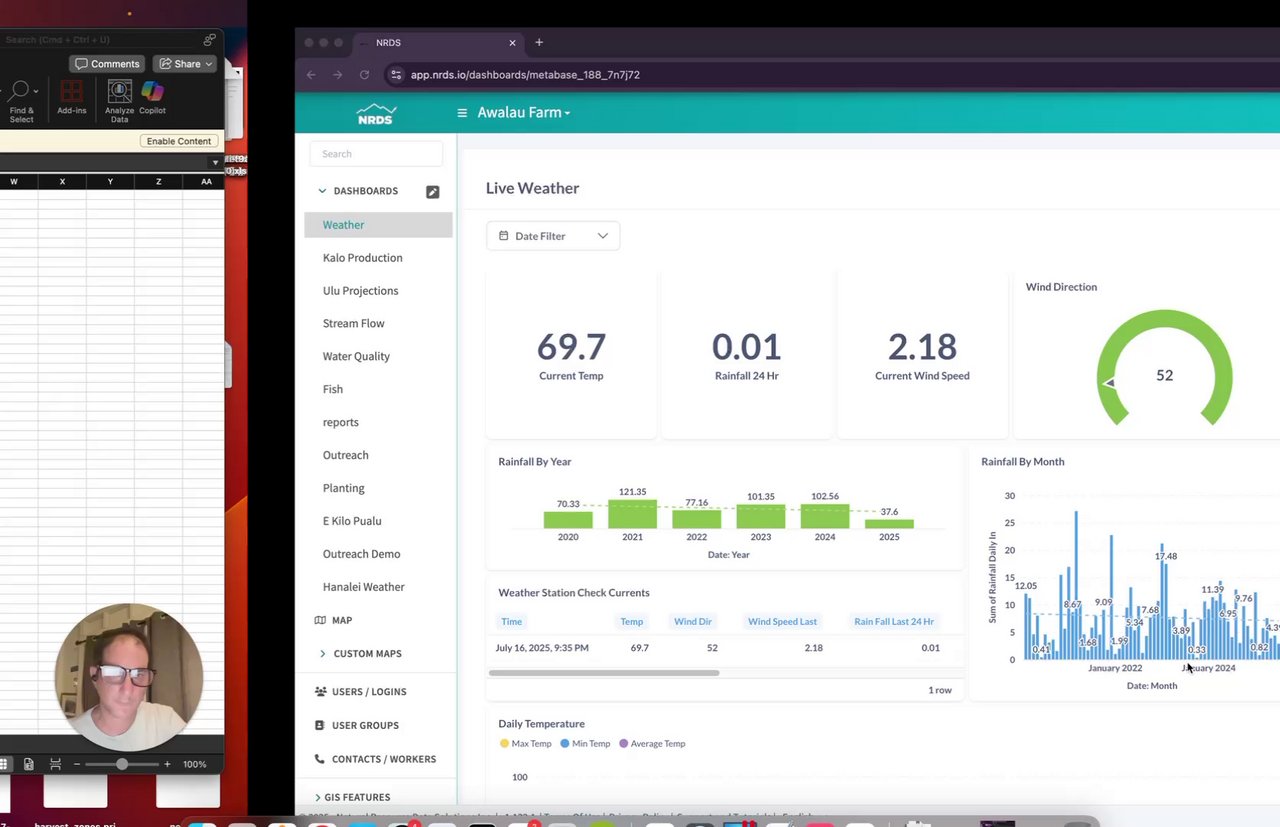Image resolution: width=1280 pixels, height=827 pixels.
Task: Click the sidebar Search field
Action: coord(376,154)
